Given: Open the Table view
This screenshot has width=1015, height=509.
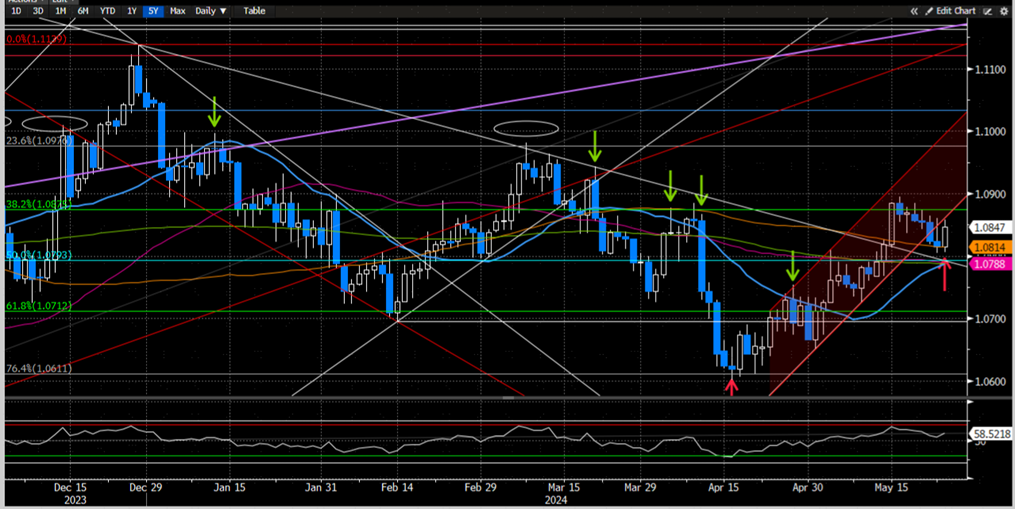Looking at the screenshot, I should pyautogui.click(x=254, y=11).
